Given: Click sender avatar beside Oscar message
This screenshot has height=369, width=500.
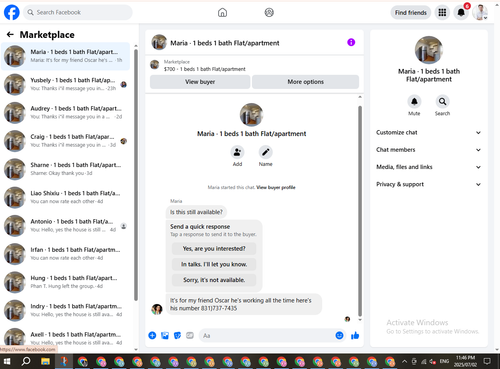Looking at the screenshot, I should pyautogui.click(x=157, y=309).
